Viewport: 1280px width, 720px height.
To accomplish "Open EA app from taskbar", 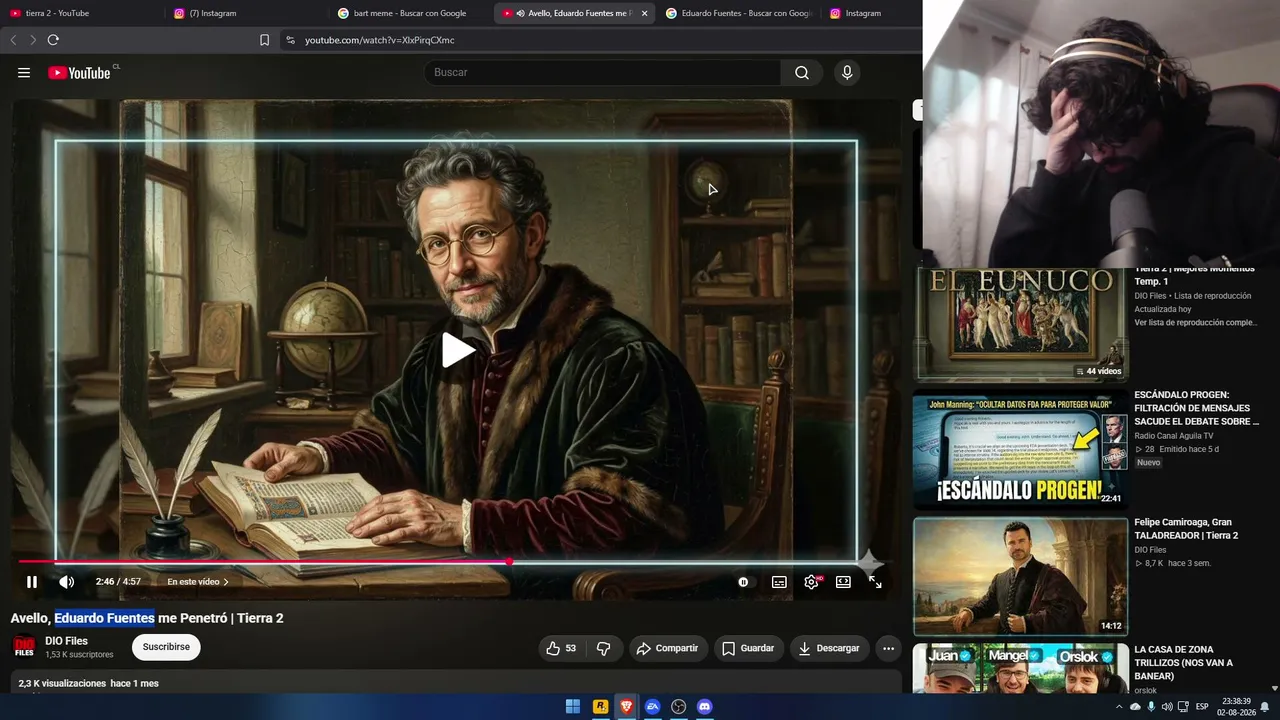I will [653, 707].
